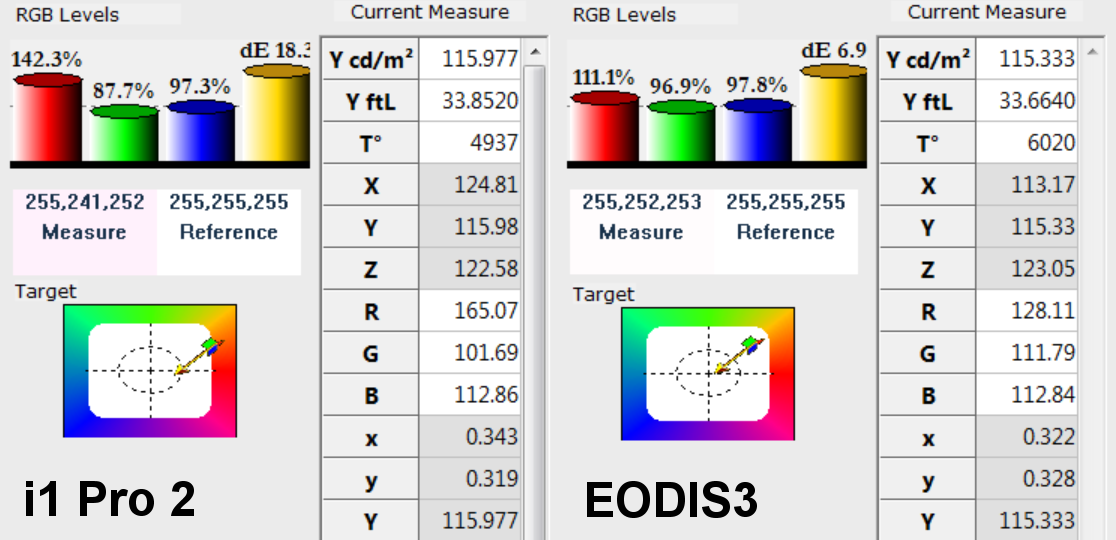This screenshot has height=540, width=1116.
Task: Select the 115.98 Y value
Action: [x=470, y=227]
